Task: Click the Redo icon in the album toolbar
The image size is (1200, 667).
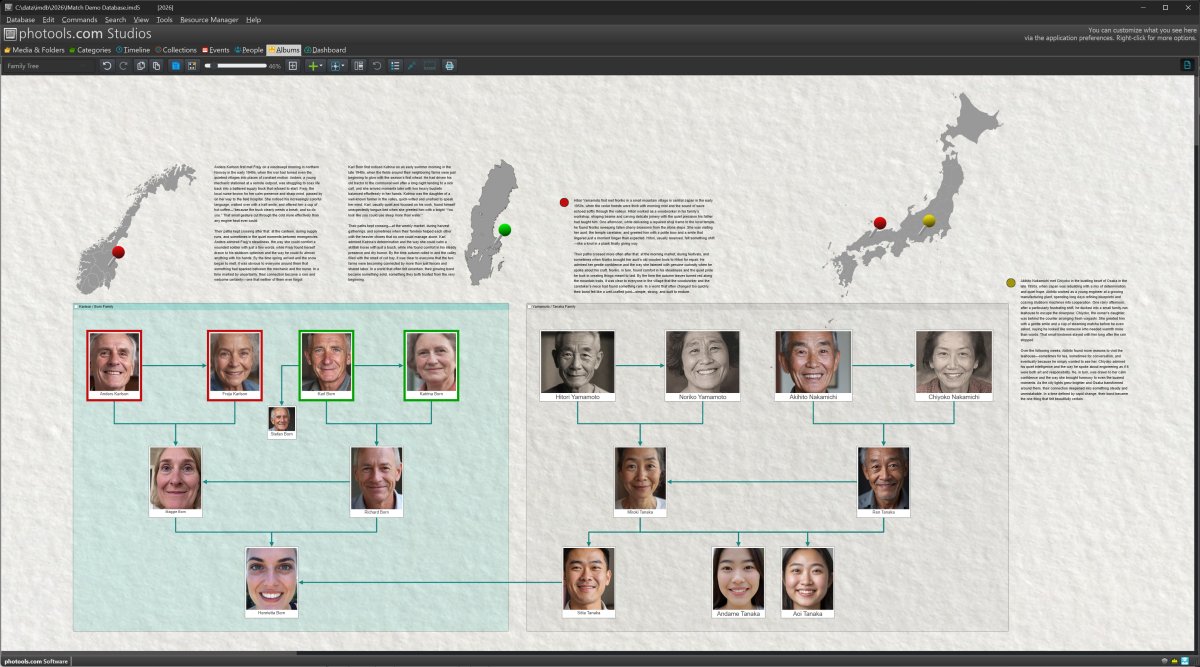Action: point(123,66)
